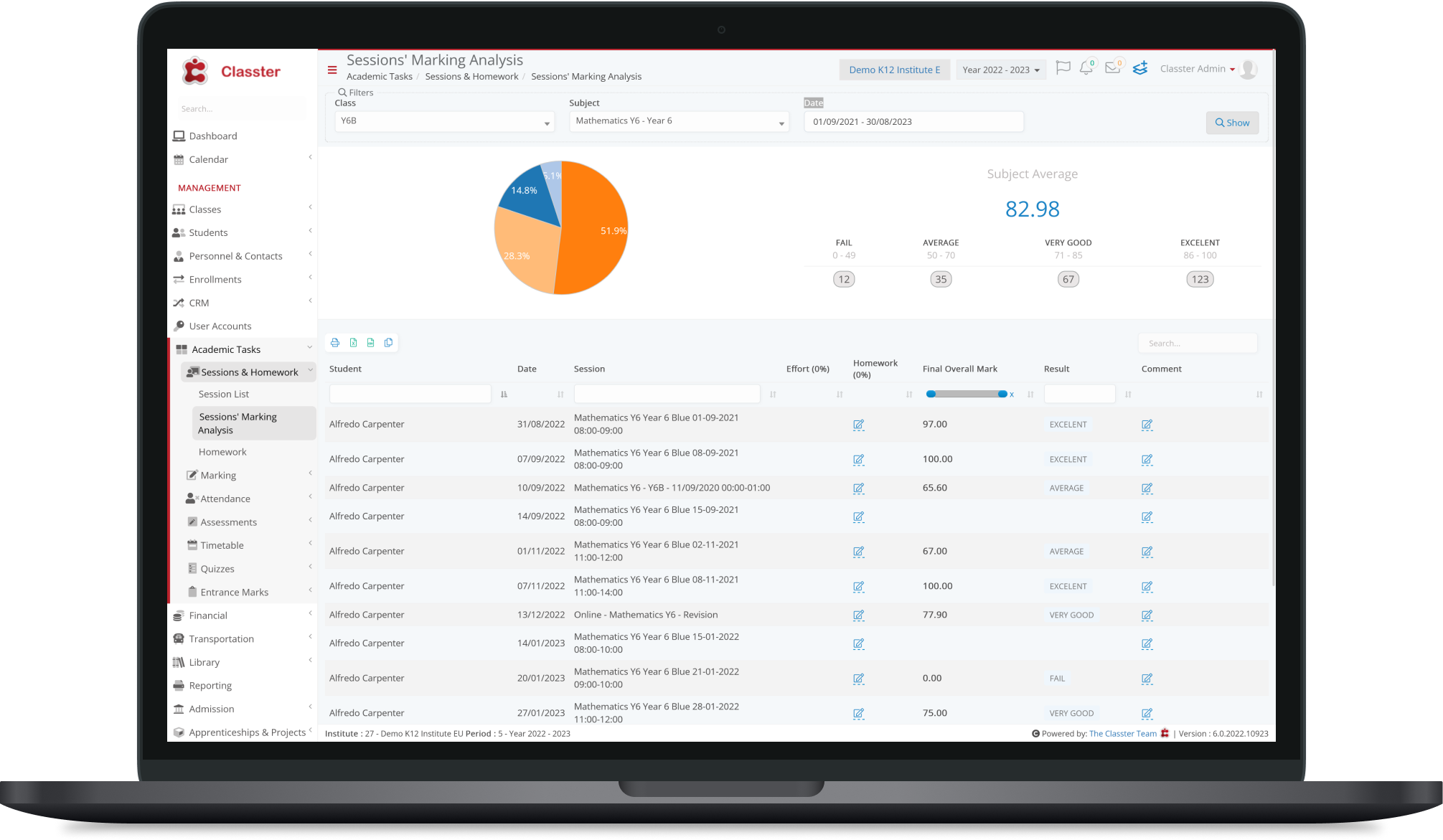Click the blue layers plus icon
This screenshot has width=1443, height=840.
pos(1140,68)
